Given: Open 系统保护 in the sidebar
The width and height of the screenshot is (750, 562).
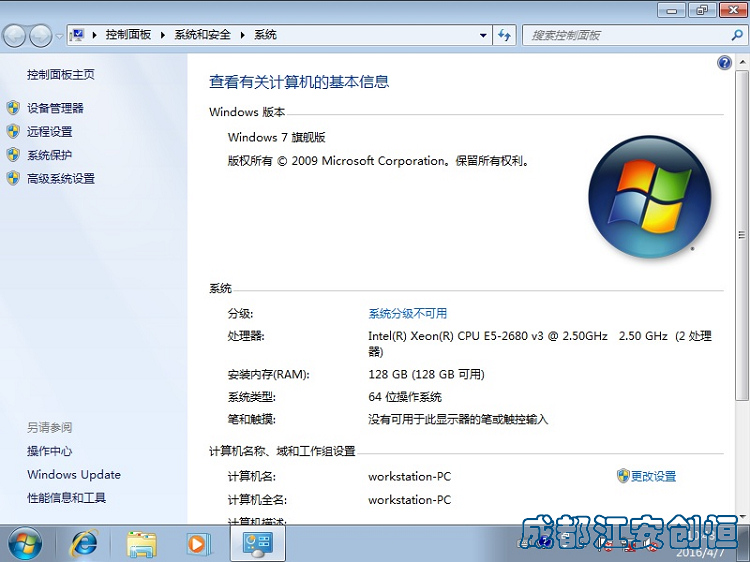Looking at the screenshot, I should 50,155.
